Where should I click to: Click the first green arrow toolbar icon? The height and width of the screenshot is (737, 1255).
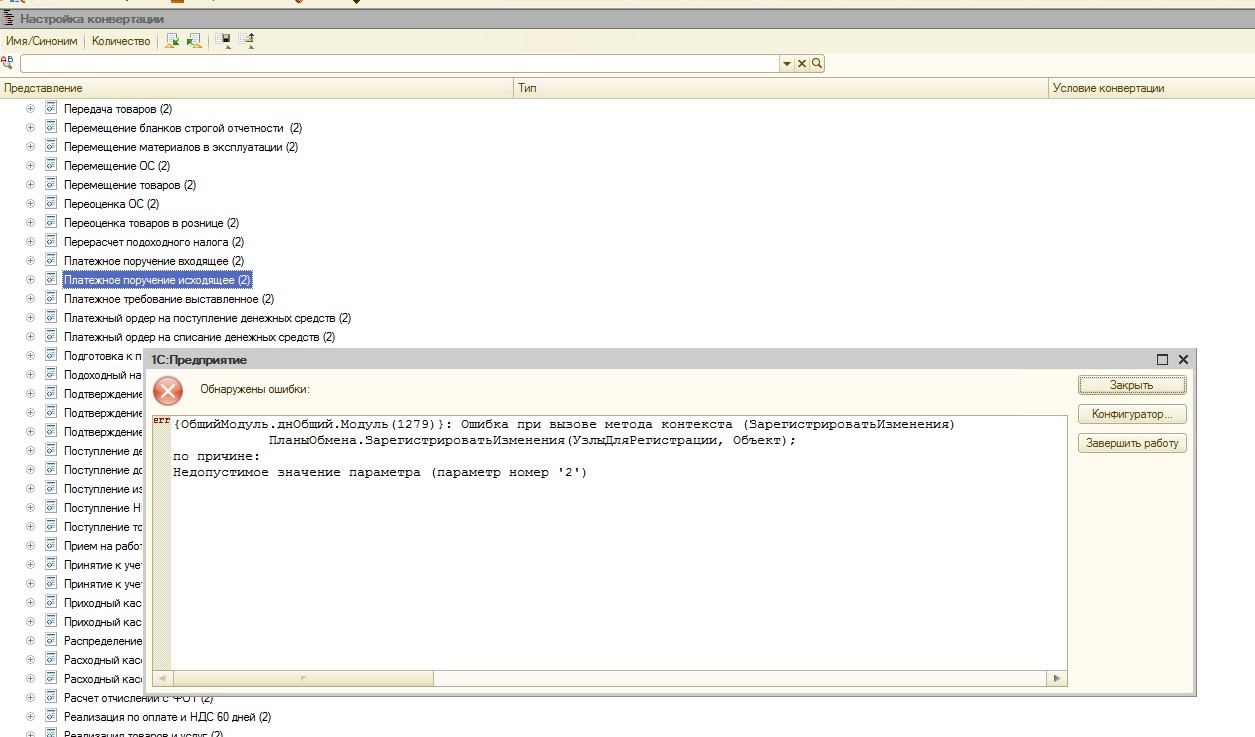click(x=172, y=41)
